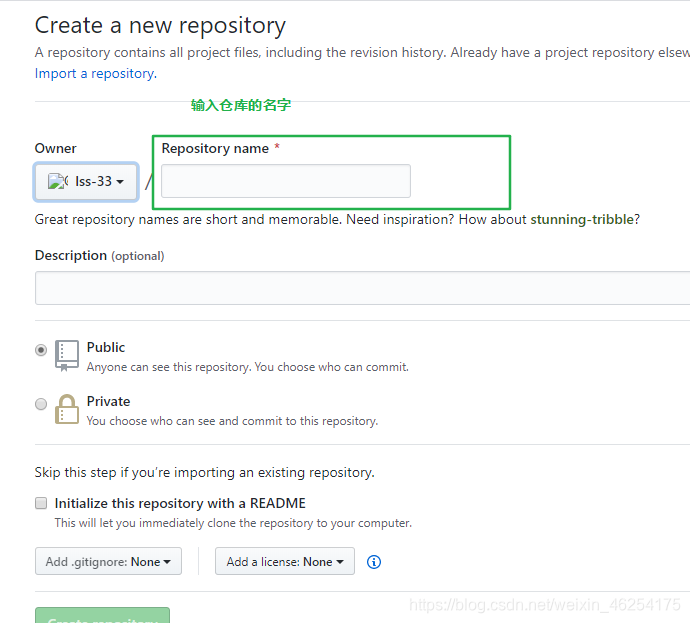This screenshot has height=623, width=690.
Task: Select the Public radio button
Action: coord(41,350)
